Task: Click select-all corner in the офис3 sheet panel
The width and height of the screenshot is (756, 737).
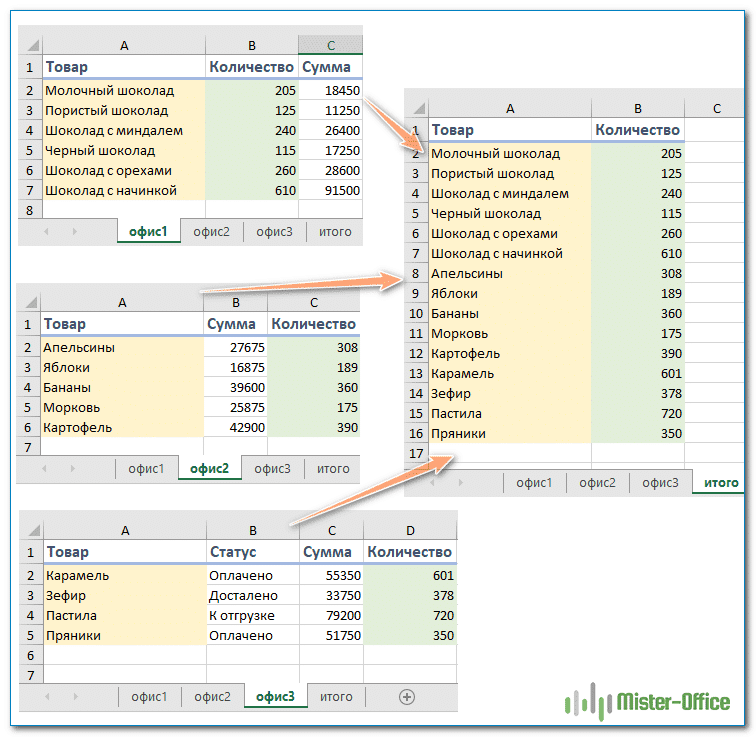Action: [x=33, y=531]
